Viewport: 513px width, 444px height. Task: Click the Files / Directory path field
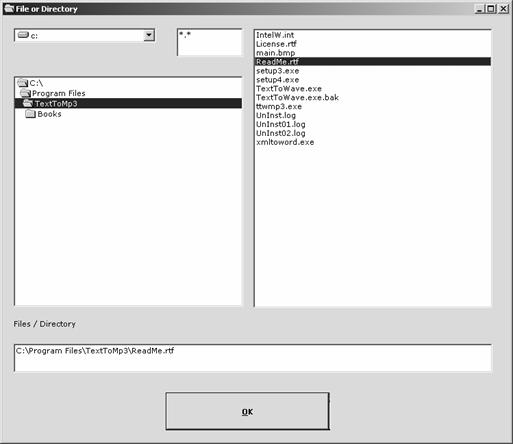click(253, 358)
